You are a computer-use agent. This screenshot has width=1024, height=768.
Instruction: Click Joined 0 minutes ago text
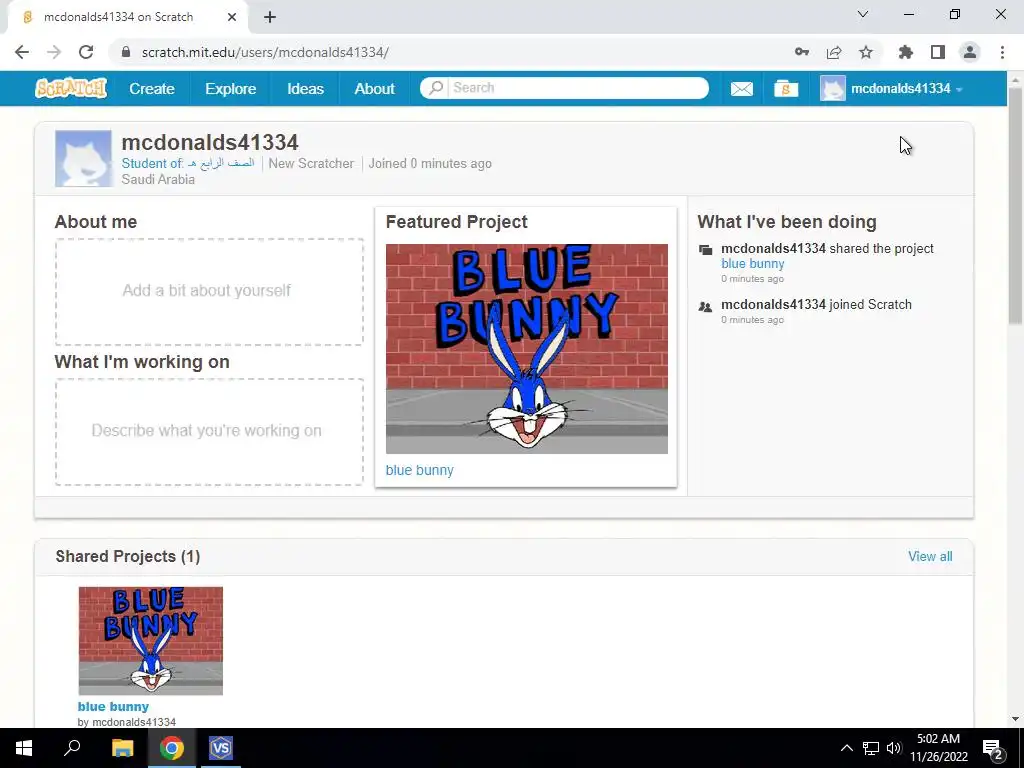pyautogui.click(x=430, y=163)
